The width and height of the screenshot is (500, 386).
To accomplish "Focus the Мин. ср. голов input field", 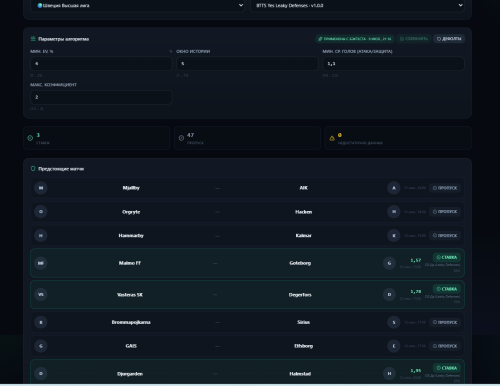I will pyautogui.click(x=393, y=64).
